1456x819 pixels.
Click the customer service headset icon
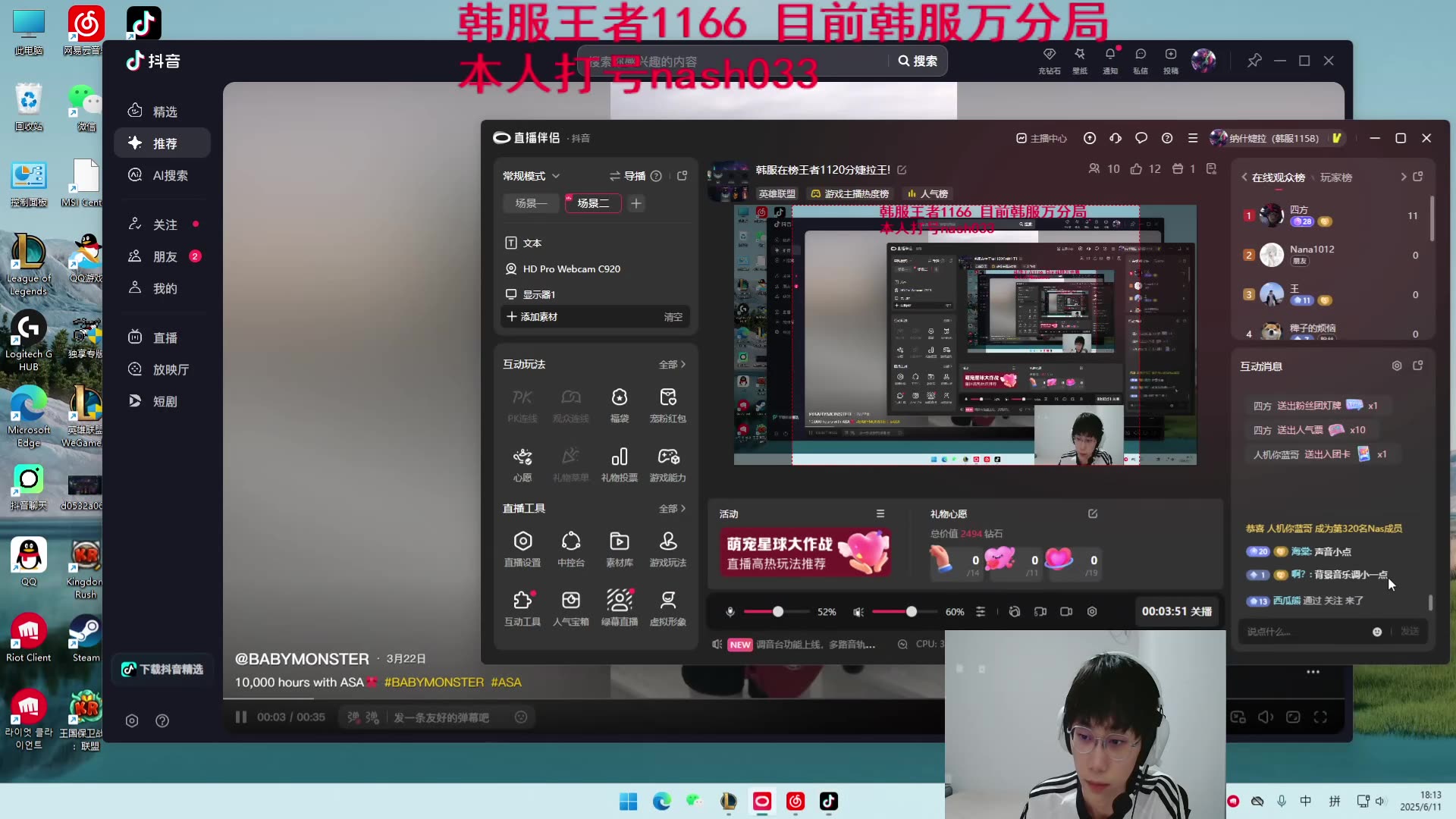[x=1116, y=138]
